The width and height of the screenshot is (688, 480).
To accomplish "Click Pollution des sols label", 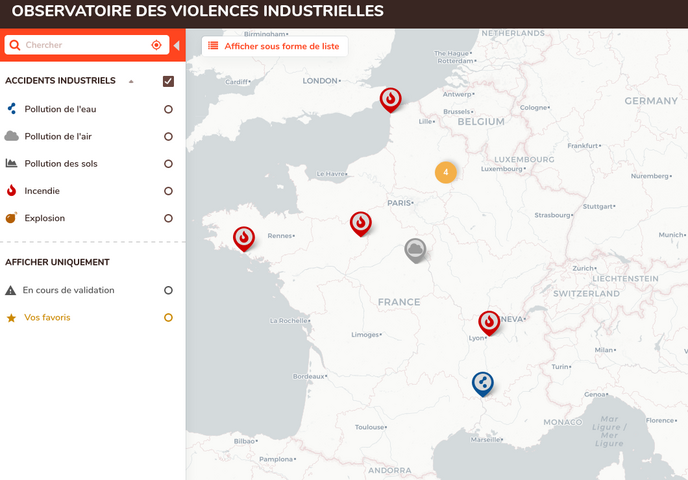I will [x=61, y=164].
